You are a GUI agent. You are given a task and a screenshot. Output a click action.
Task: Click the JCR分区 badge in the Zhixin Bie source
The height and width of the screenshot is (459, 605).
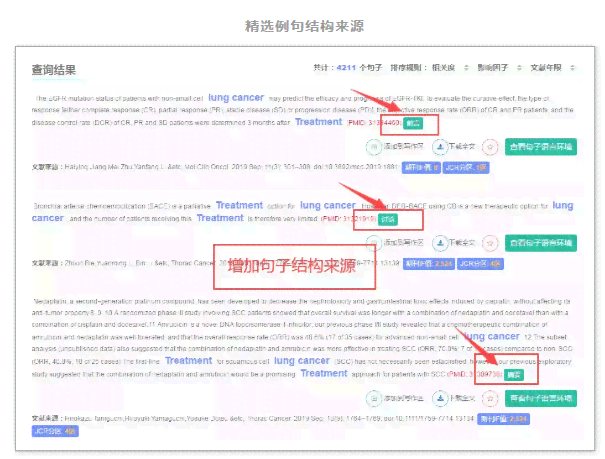[480, 264]
